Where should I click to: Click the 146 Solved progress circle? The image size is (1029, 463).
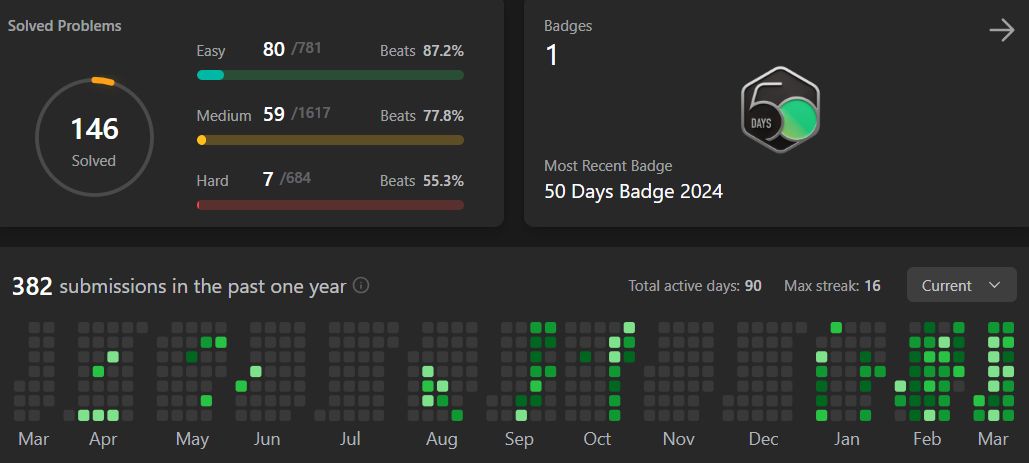point(94,136)
